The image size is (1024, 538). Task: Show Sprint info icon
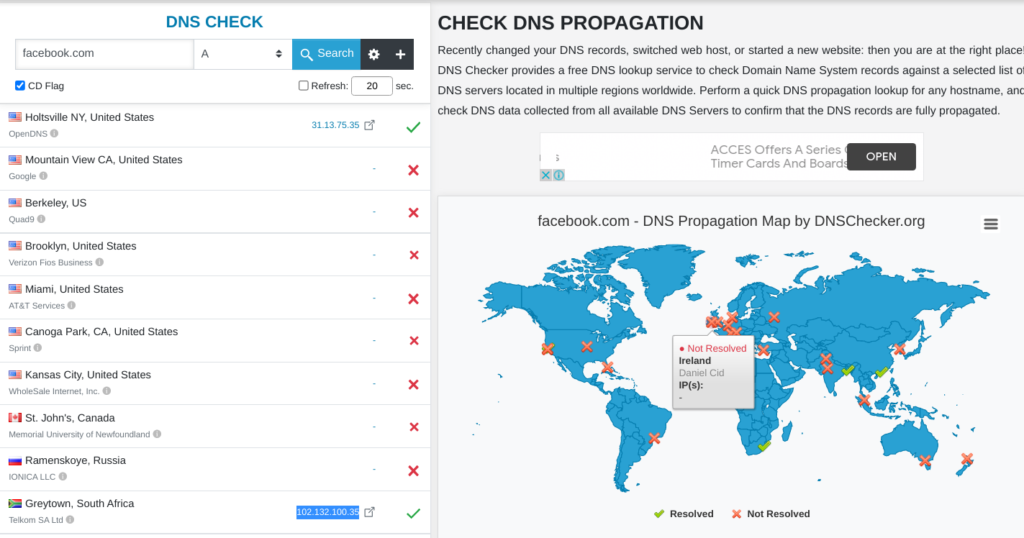37,347
